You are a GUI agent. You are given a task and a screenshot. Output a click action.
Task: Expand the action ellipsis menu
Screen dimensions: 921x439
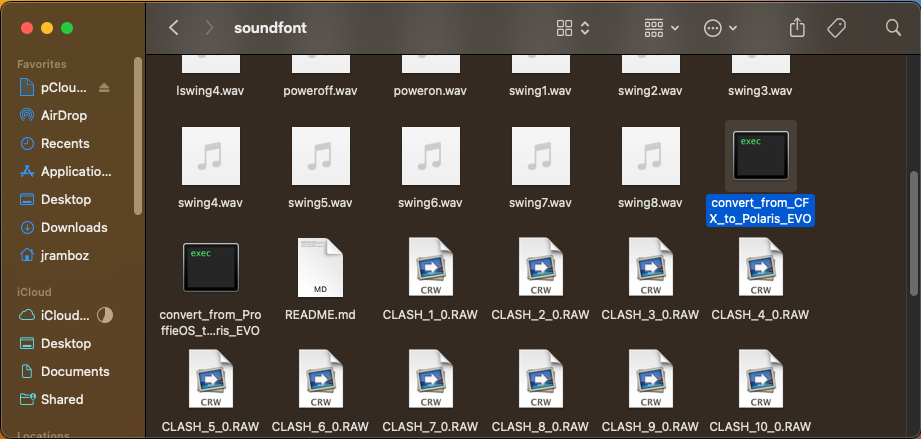(721, 28)
